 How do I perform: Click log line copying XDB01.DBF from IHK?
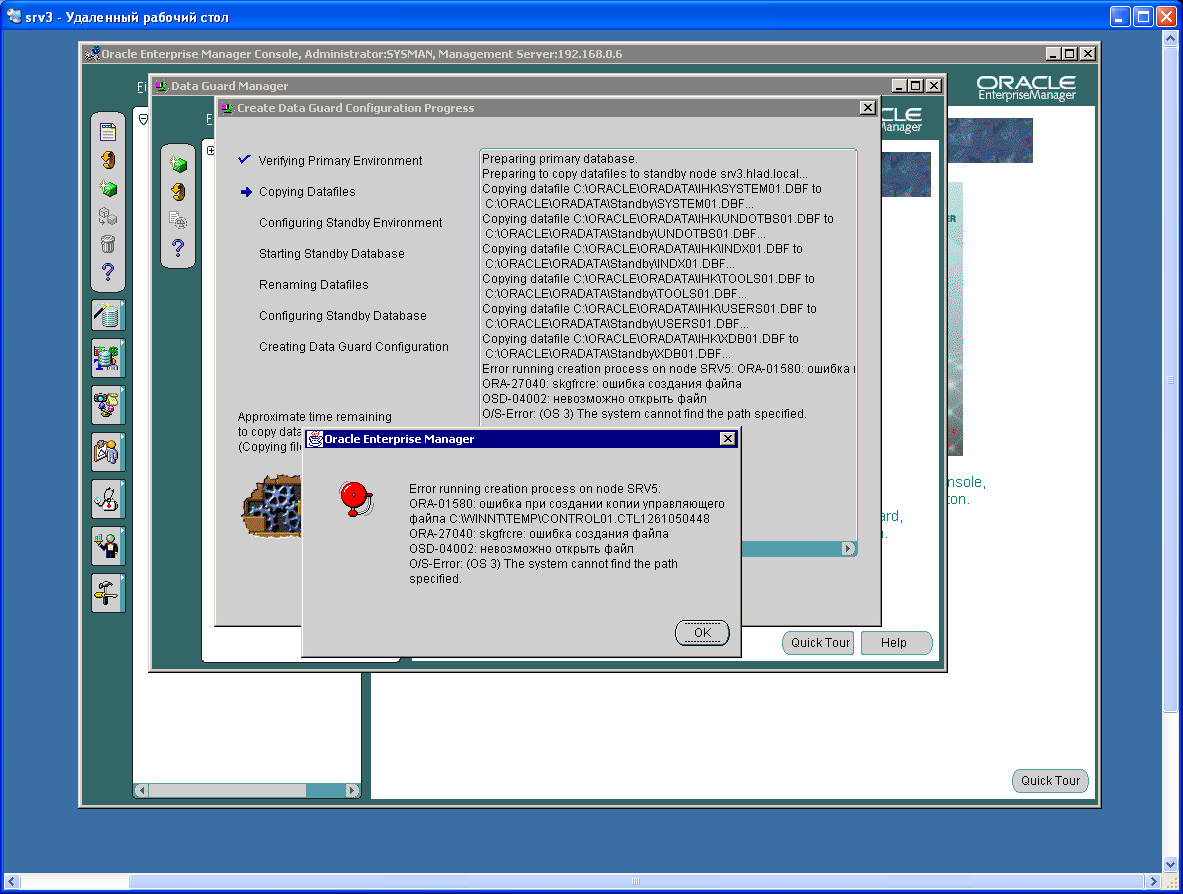click(x=640, y=339)
